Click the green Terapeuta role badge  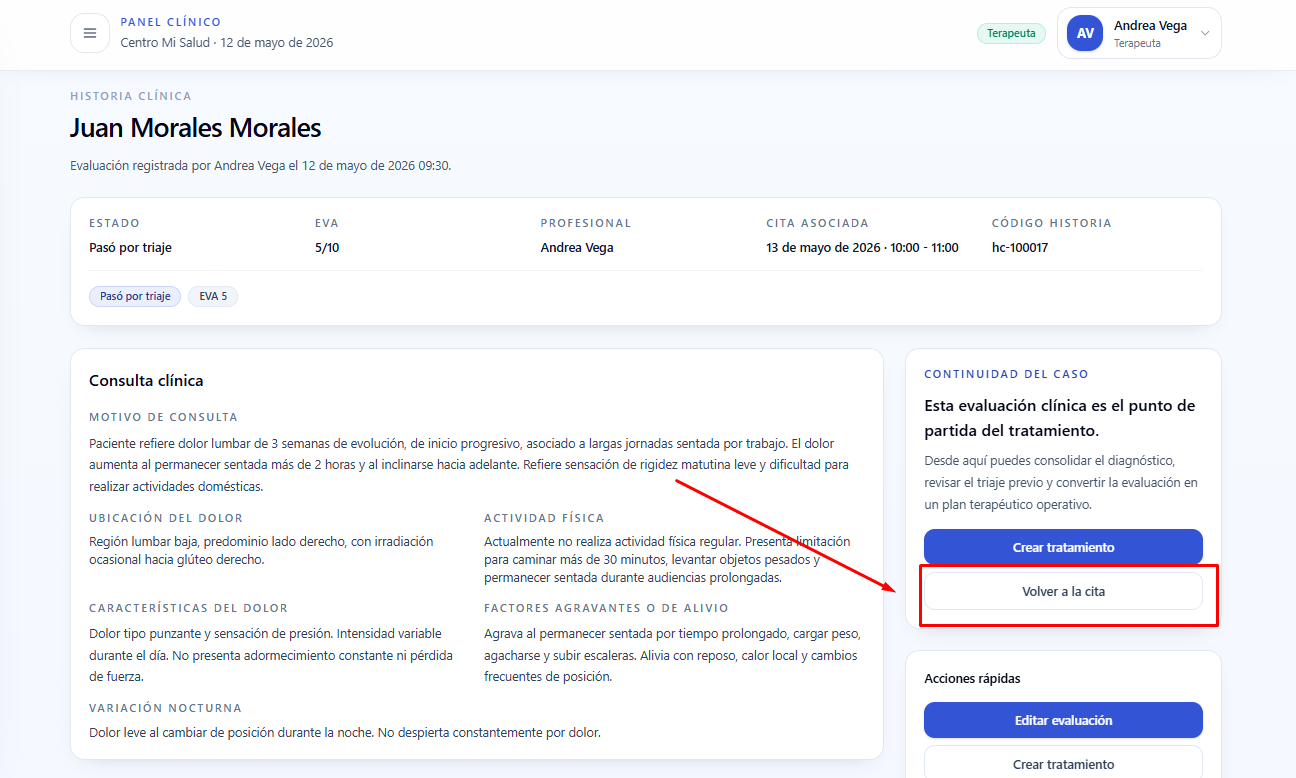1011,33
